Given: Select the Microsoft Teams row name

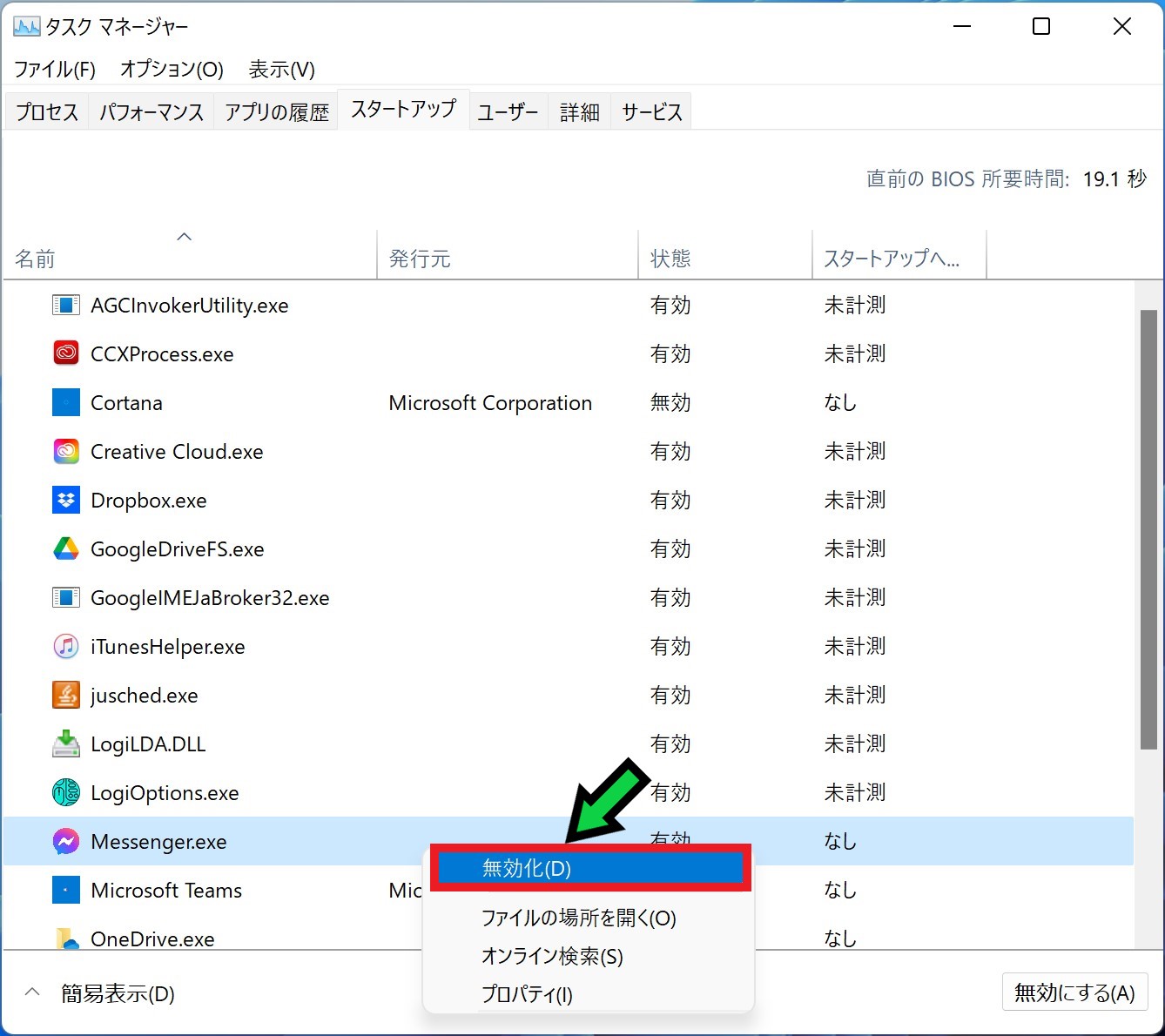Looking at the screenshot, I should pyautogui.click(x=166, y=891).
